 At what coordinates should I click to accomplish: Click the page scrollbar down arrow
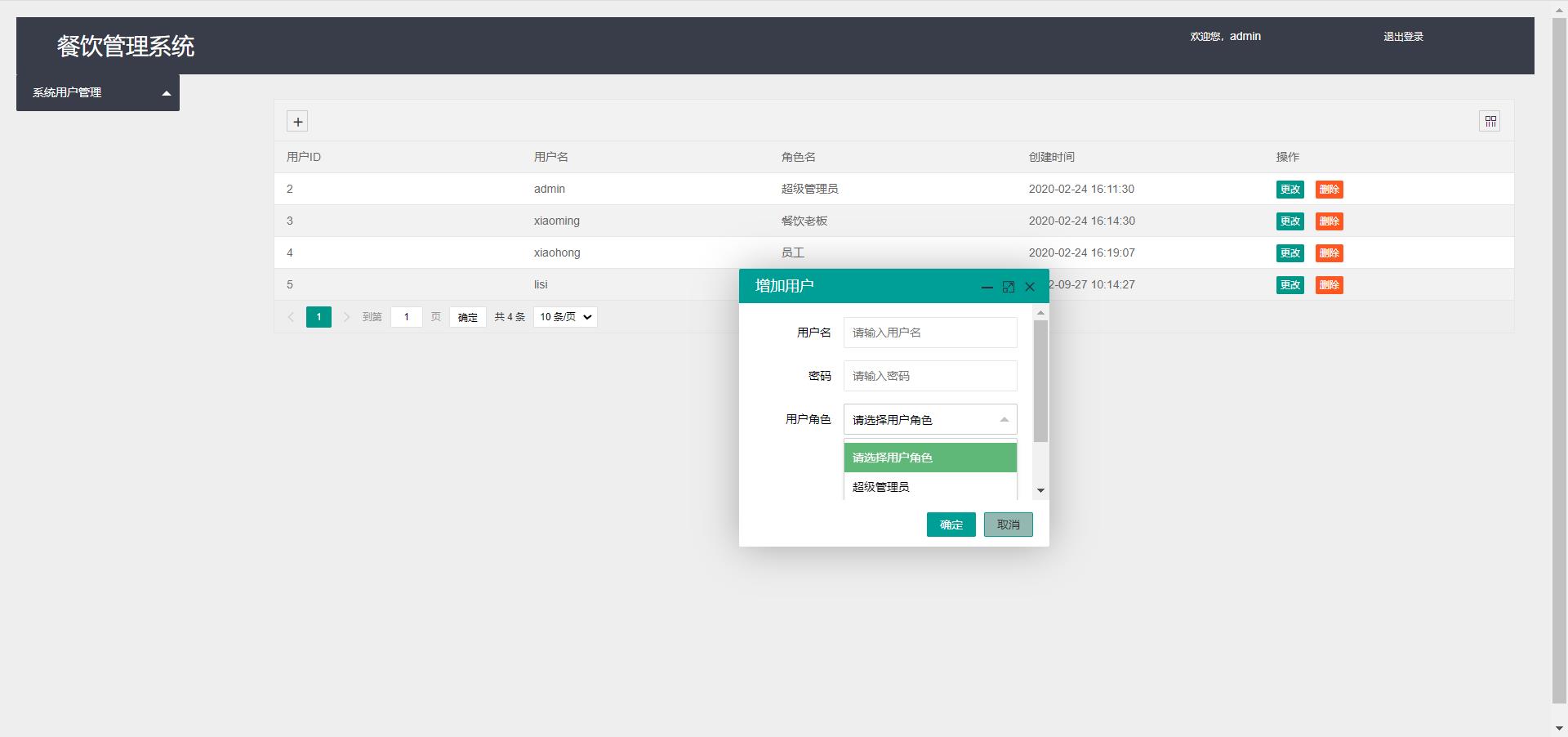coord(1560,729)
